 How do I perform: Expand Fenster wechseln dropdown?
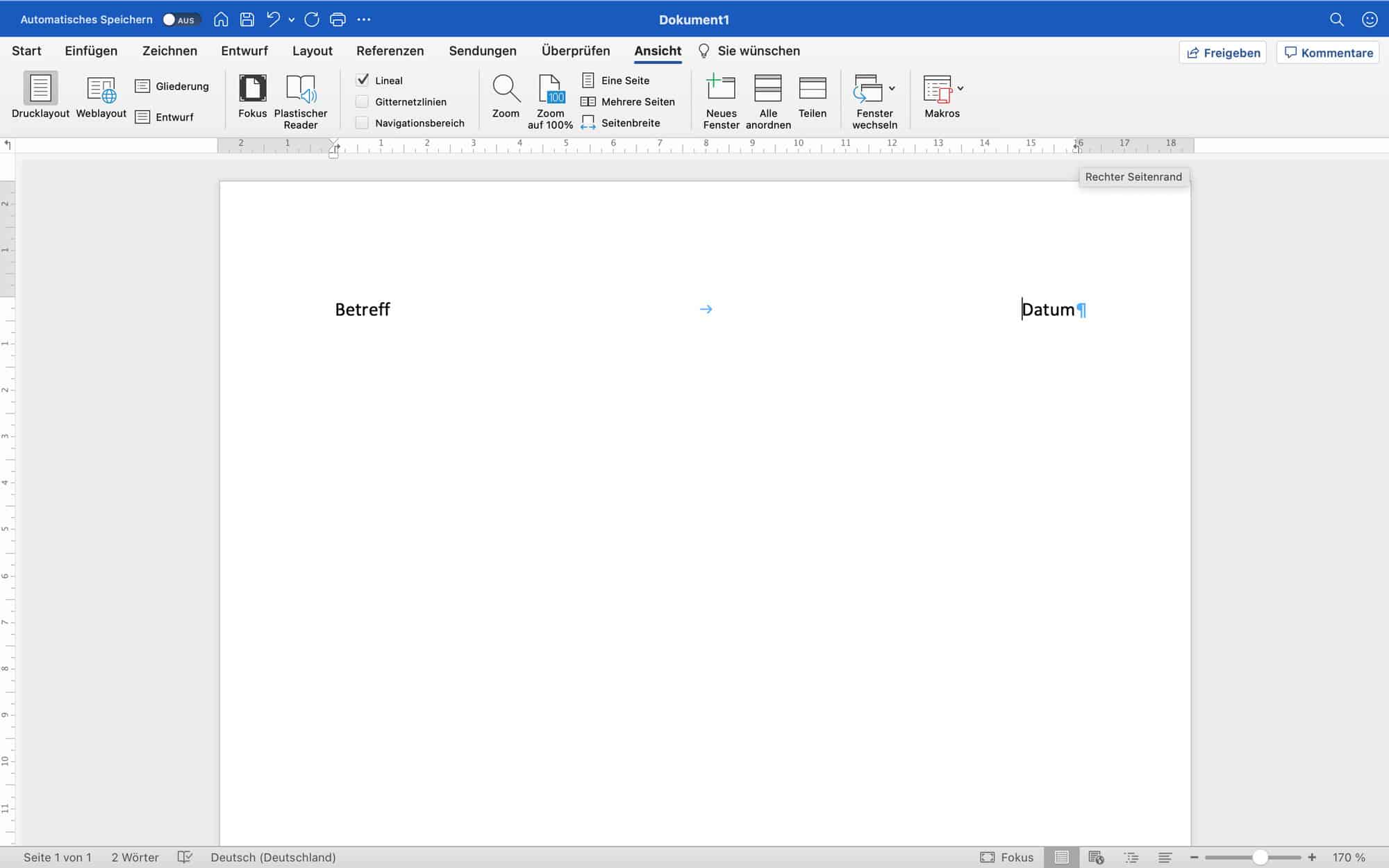click(892, 88)
